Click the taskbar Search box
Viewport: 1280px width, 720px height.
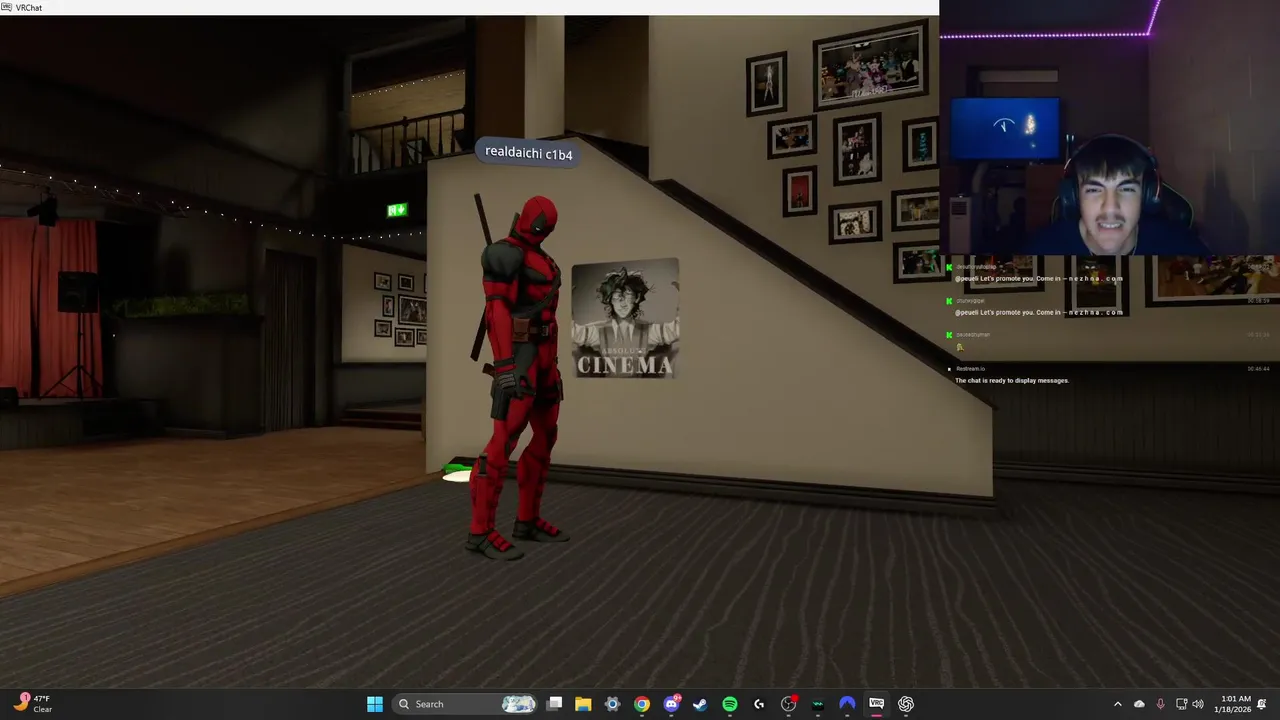click(466, 704)
